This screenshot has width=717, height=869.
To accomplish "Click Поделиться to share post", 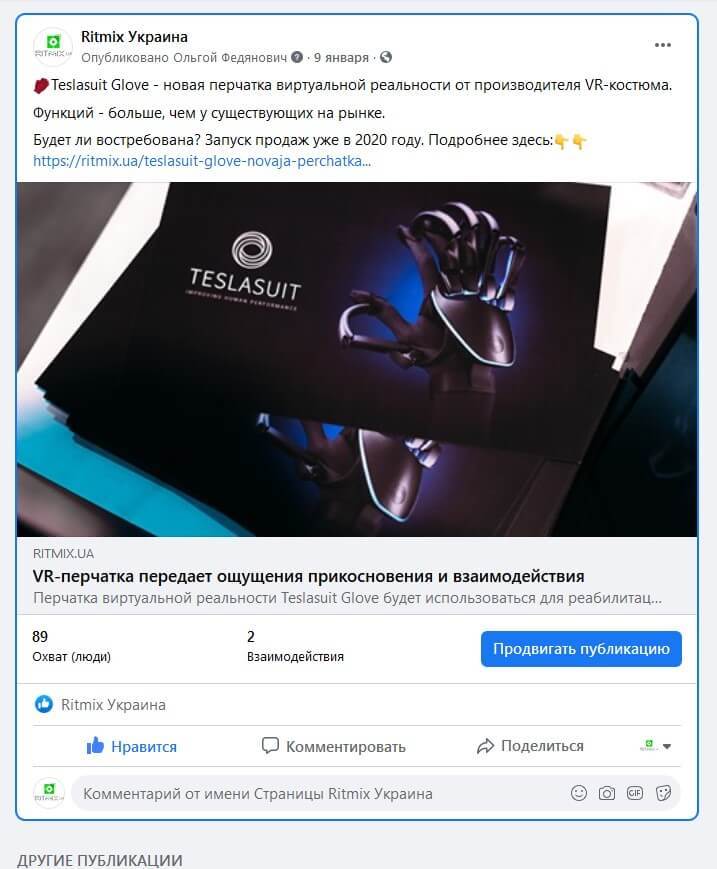I will tap(530, 746).
